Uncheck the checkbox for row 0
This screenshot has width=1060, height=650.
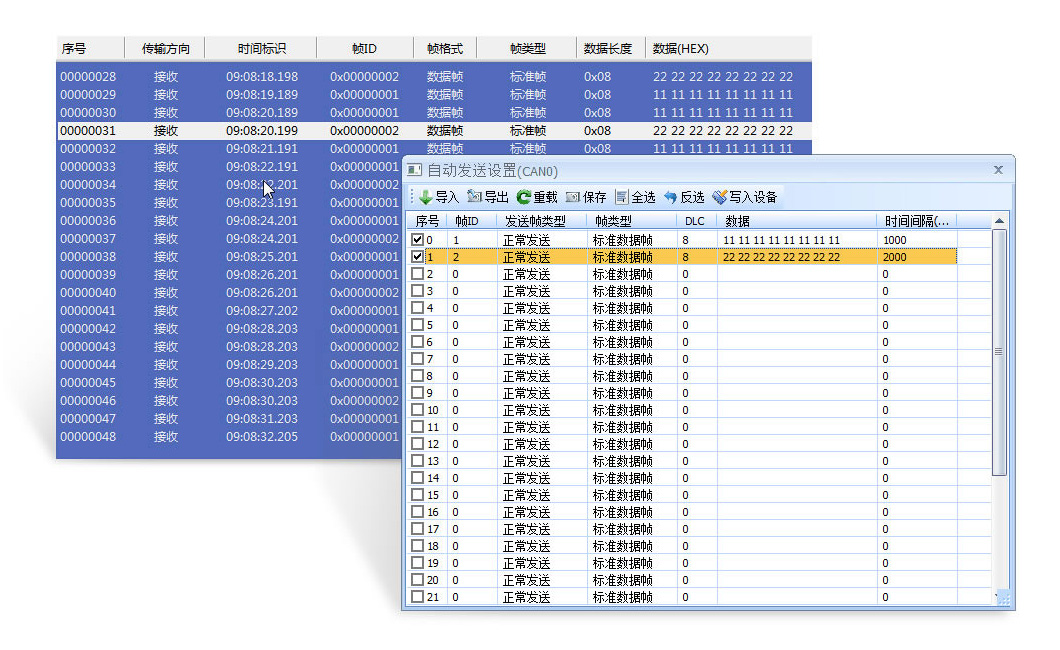pyautogui.click(x=418, y=240)
